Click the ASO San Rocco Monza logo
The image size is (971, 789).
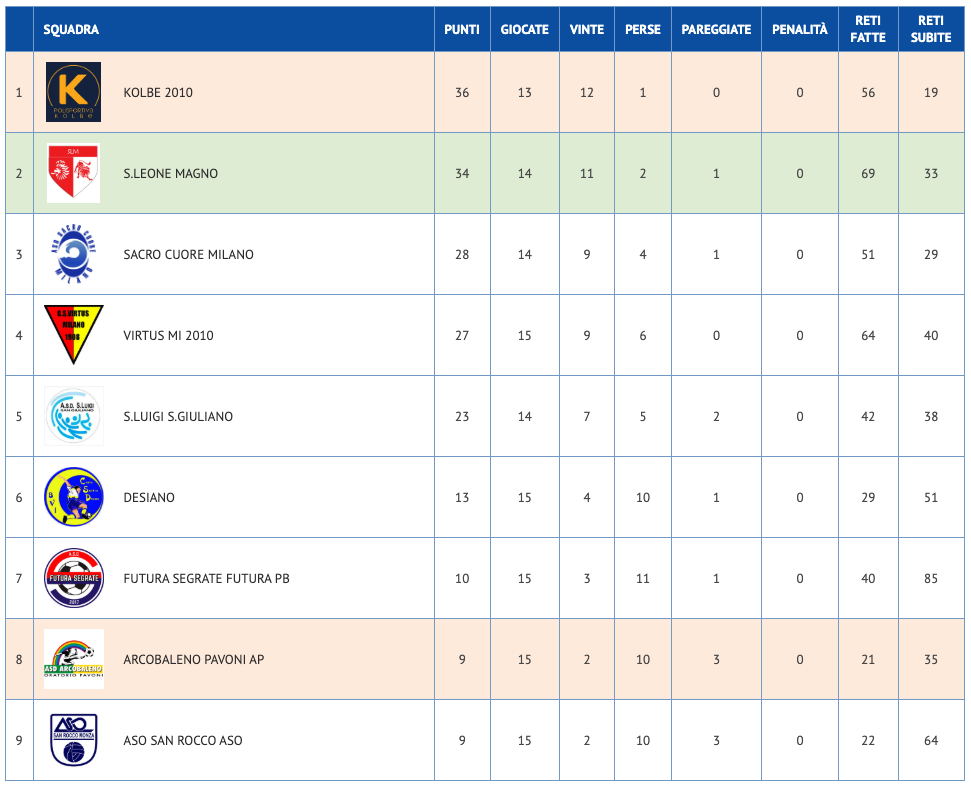tap(74, 740)
